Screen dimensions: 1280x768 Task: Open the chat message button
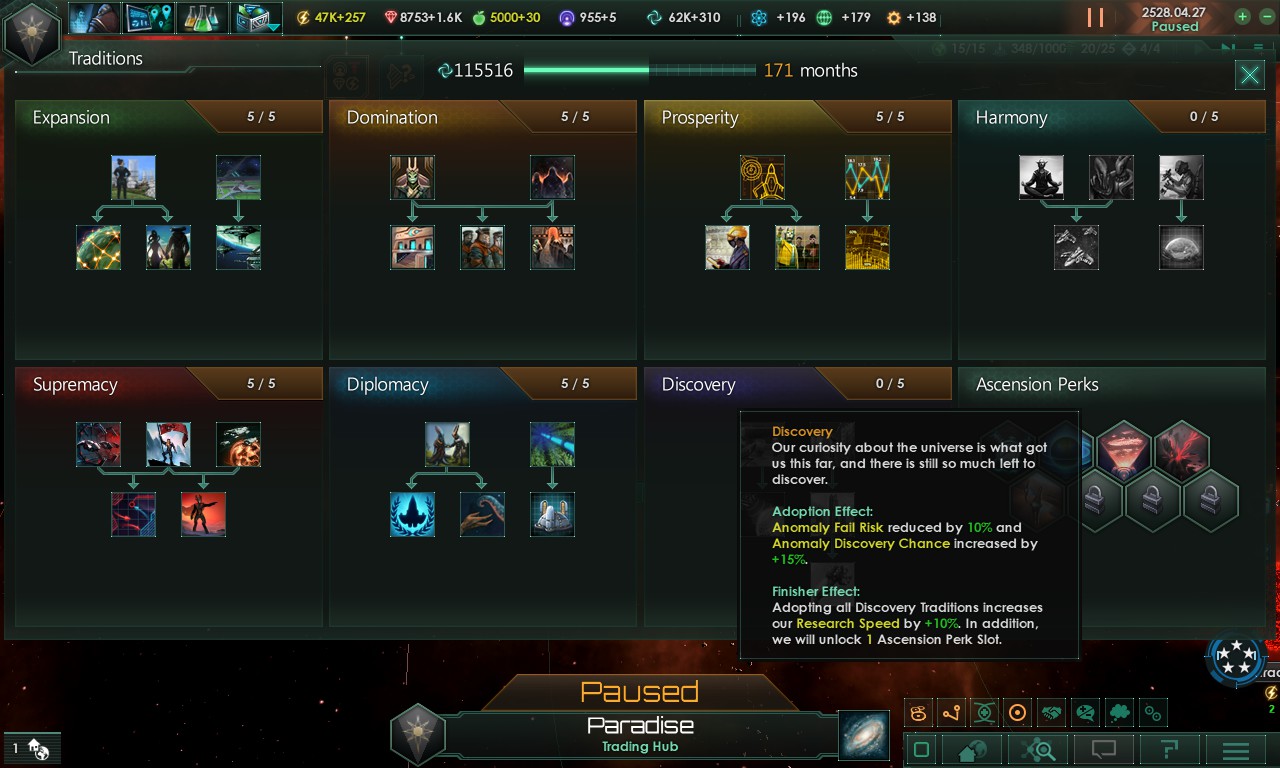[1103, 750]
